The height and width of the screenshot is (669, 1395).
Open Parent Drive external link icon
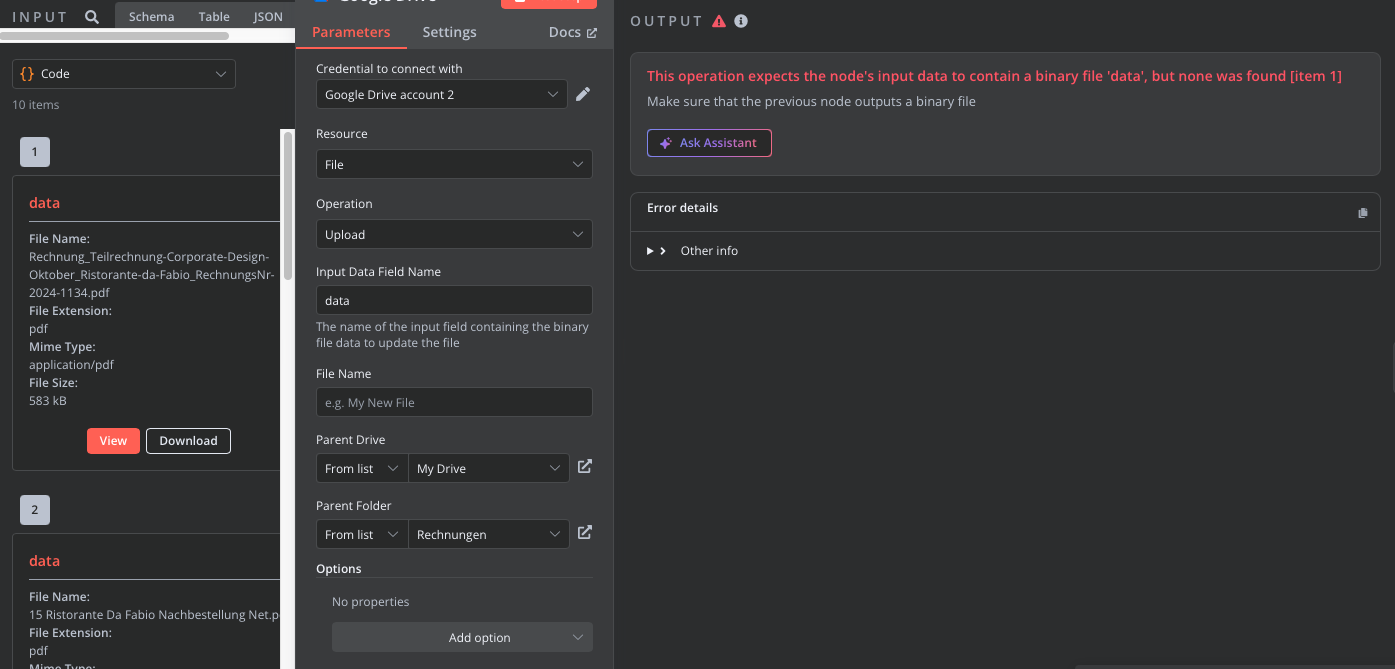point(585,467)
